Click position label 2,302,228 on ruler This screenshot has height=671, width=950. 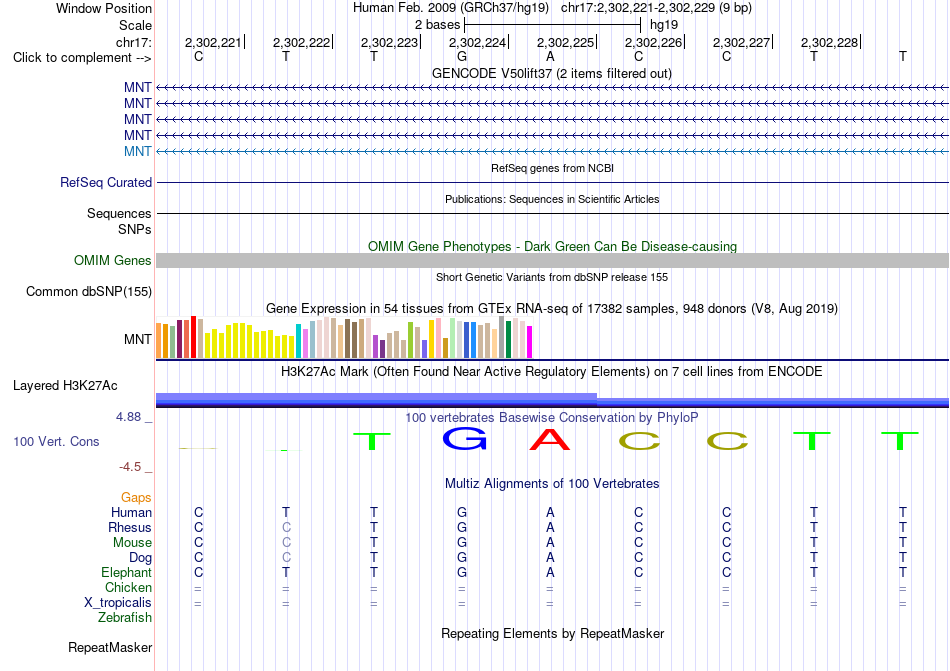click(829, 42)
